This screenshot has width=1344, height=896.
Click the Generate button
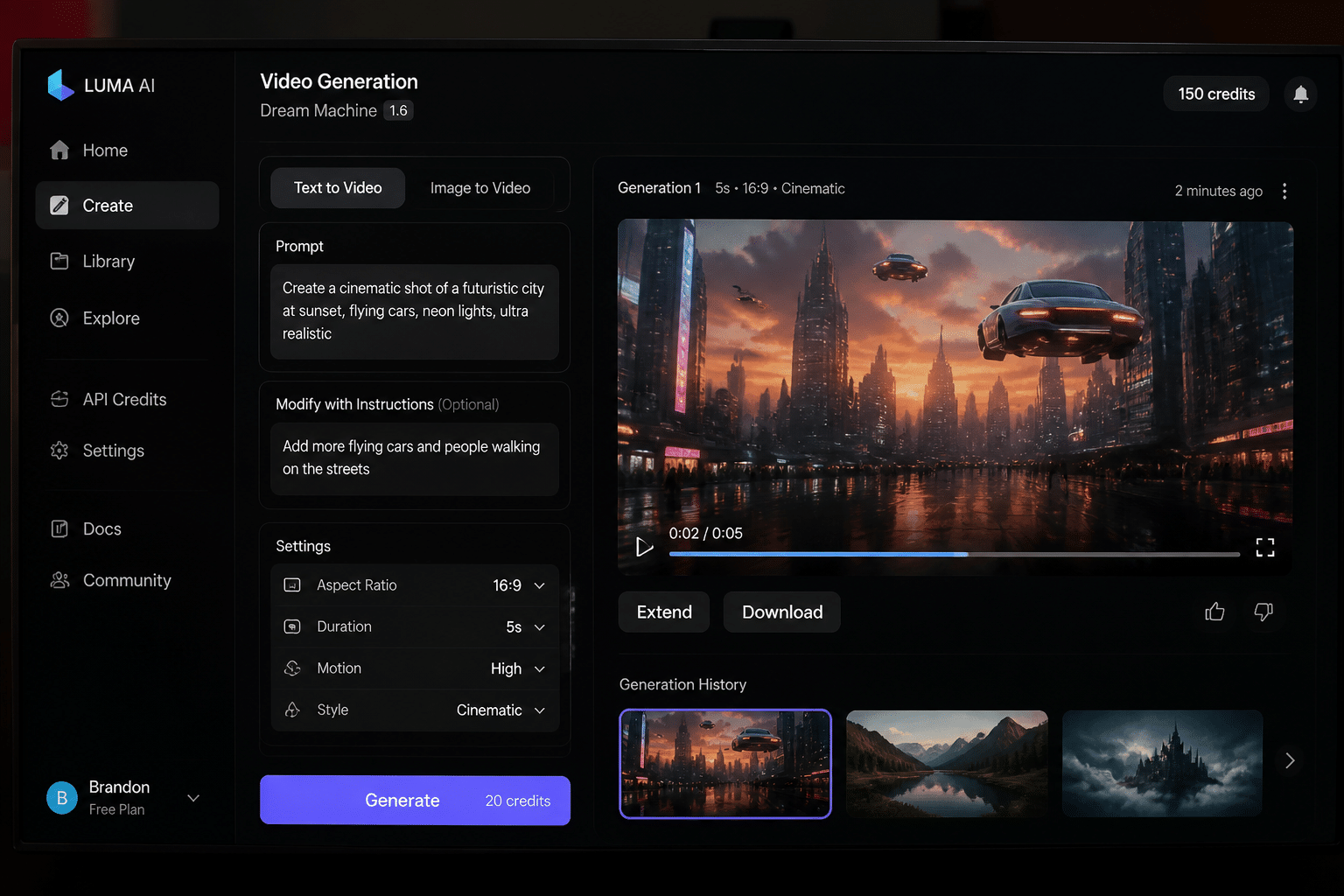pyautogui.click(x=415, y=801)
